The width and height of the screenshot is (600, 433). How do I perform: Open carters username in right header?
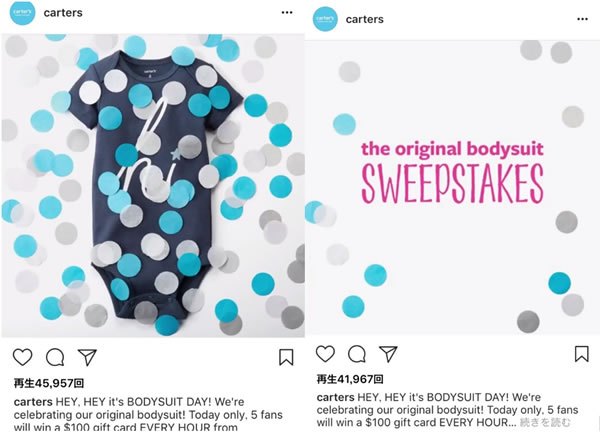365,19
